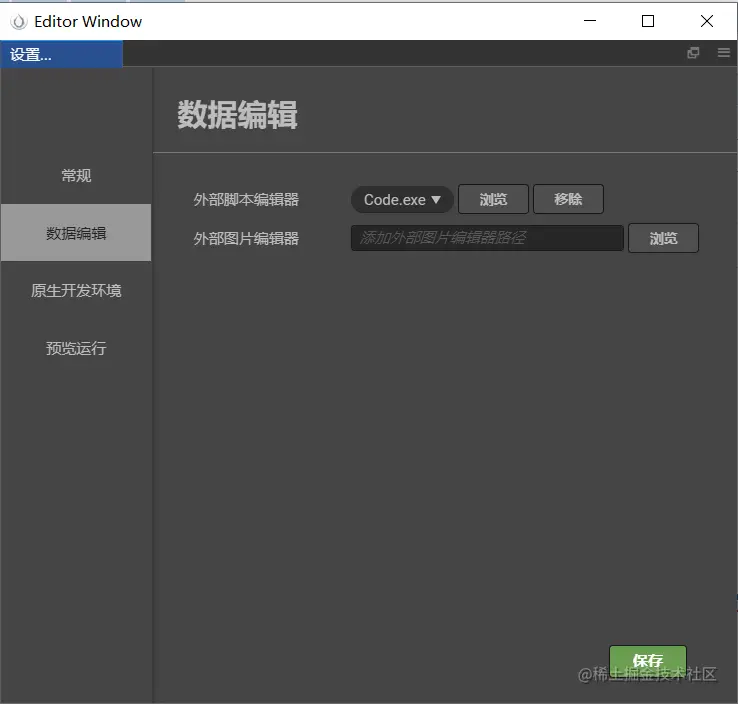Screen dimensions: 738x704
Task: Maximize the Editor Window
Action: pyautogui.click(x=648, y=21)
